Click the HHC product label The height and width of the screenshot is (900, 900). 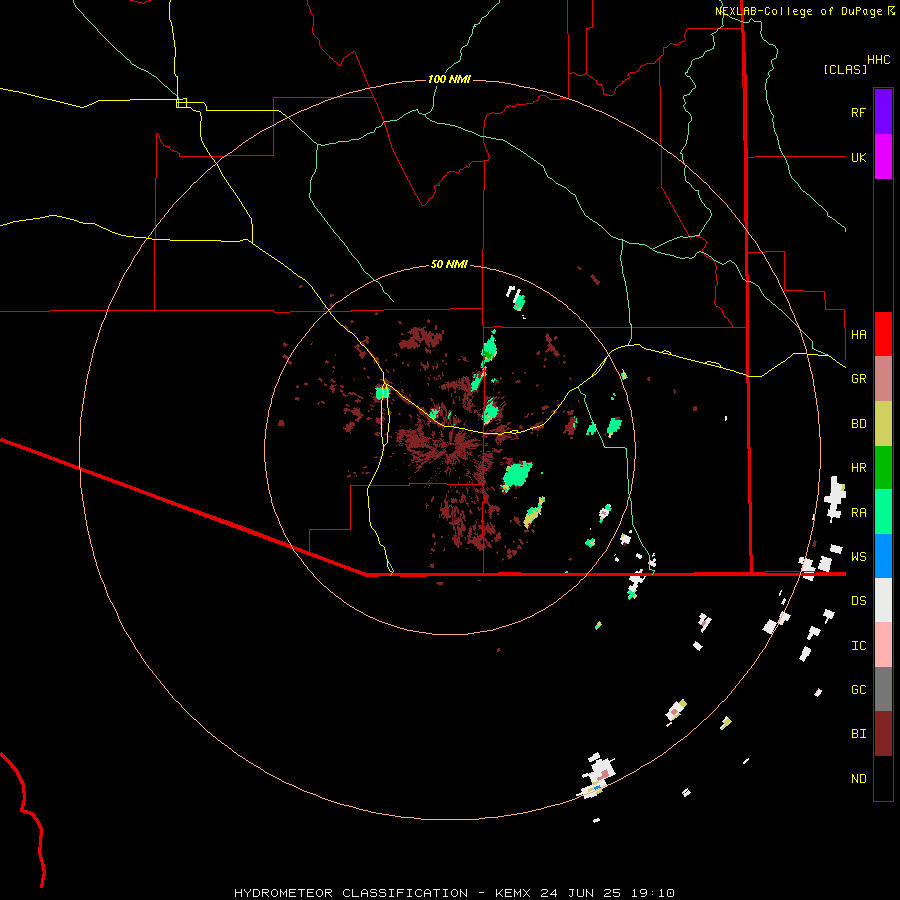(879, 60)
